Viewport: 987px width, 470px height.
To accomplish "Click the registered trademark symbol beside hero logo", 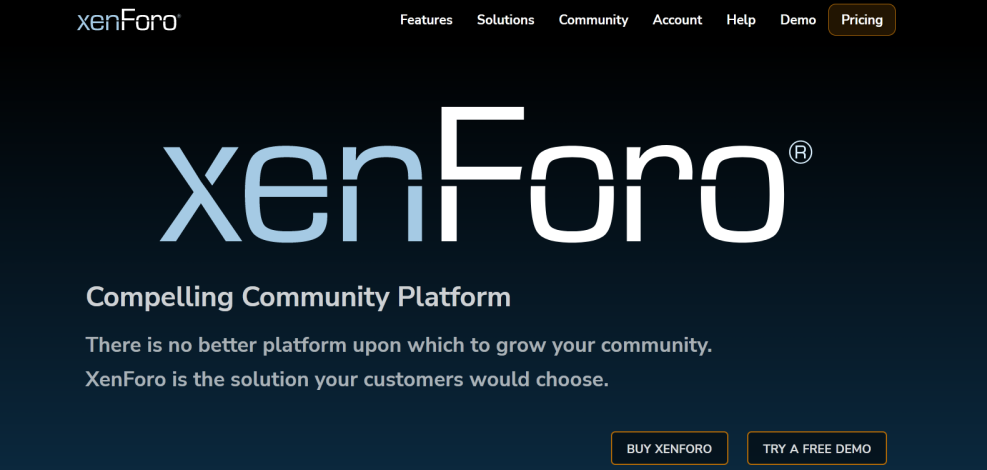I will (800, 152).
